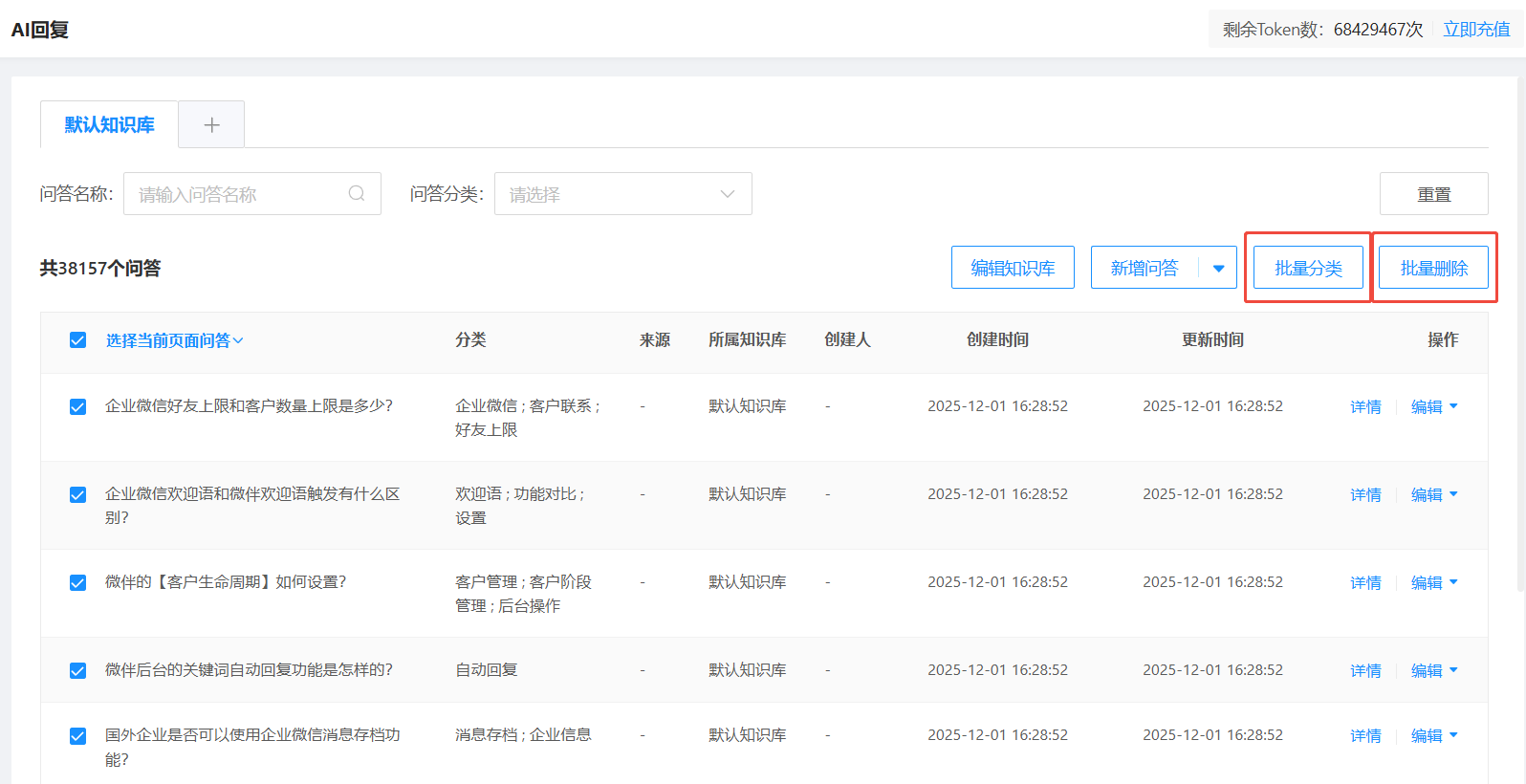Screen dimensions: 1526x784
Task: Open 立即充值 recharge link
Action: 1476,30
